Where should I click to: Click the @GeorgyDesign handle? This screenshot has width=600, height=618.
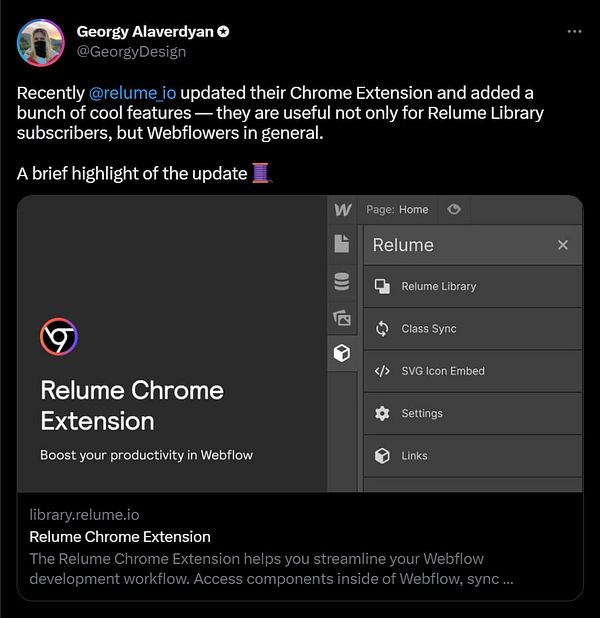pyautogui.click(x=131, y=51)
